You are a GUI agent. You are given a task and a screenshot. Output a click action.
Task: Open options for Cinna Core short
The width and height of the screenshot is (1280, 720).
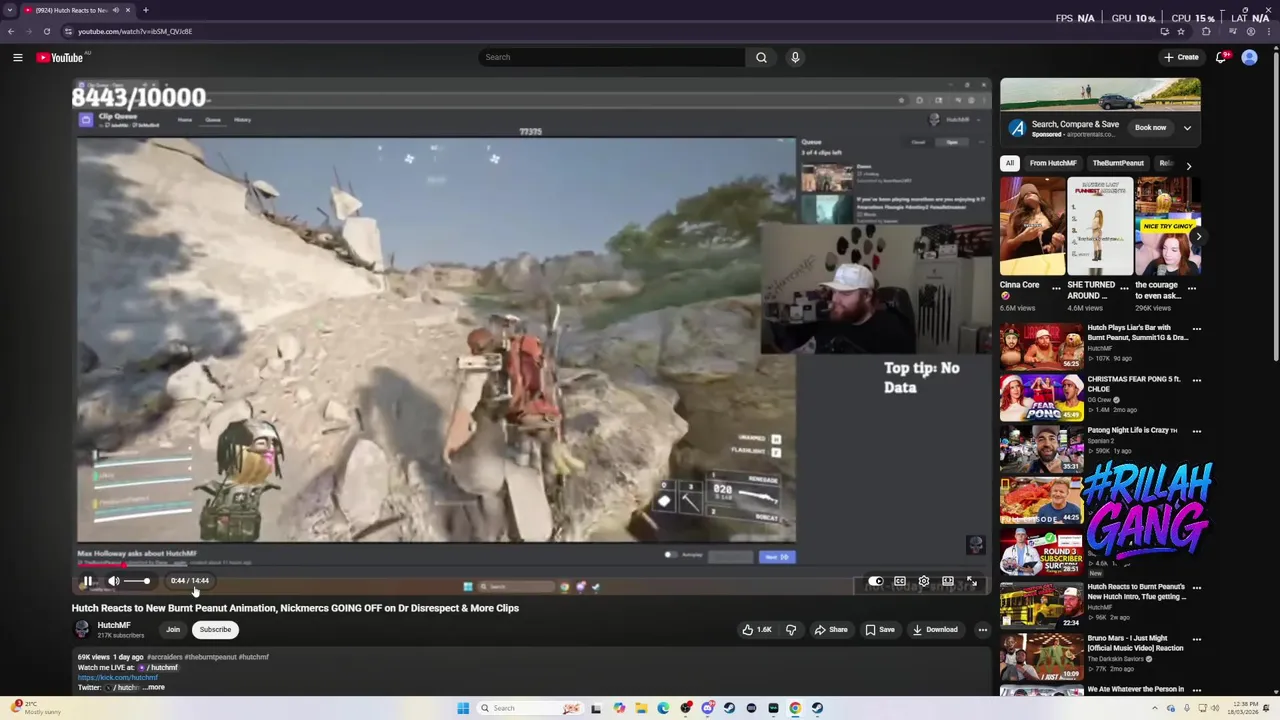(x=1056, y=288)
